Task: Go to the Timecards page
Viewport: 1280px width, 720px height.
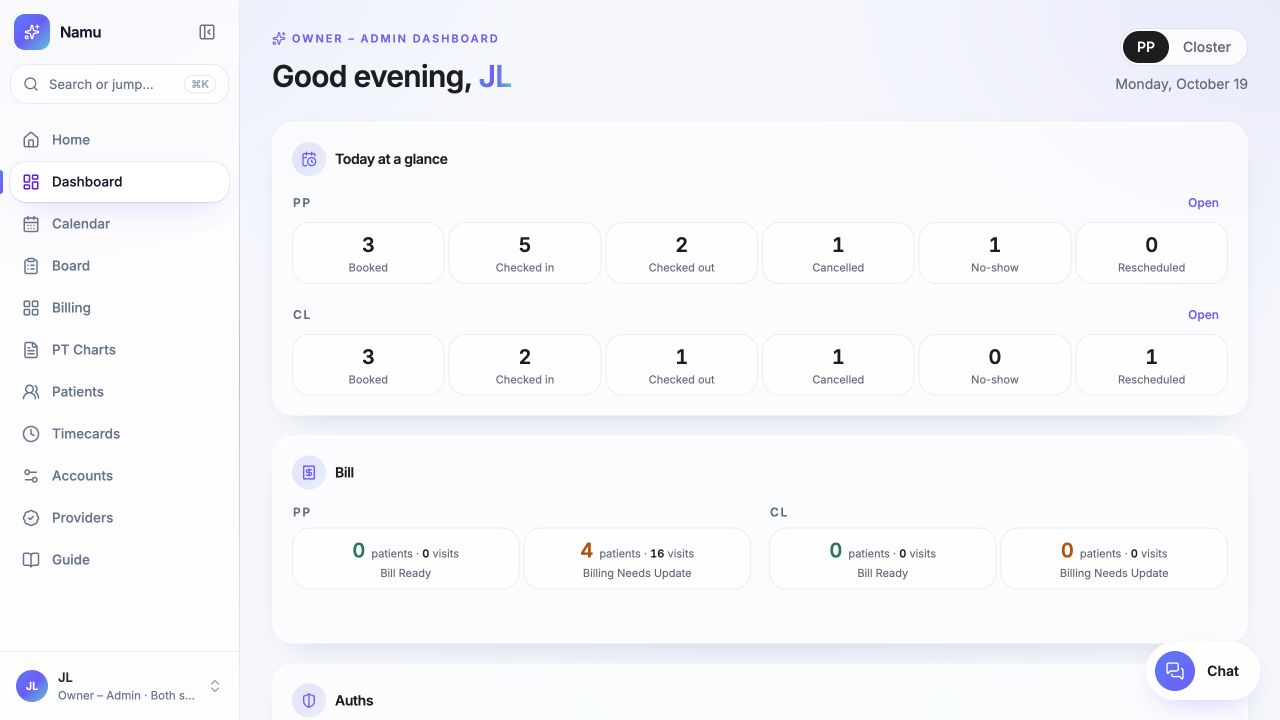Action: pos(119,434)
